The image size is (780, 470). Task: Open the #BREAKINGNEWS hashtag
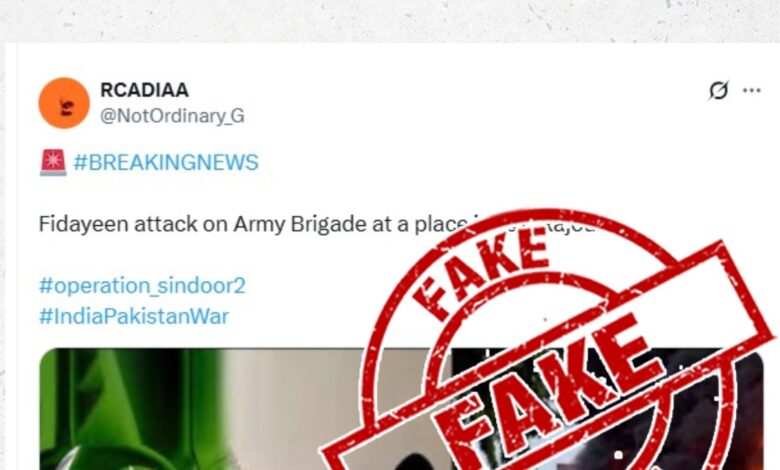[x=166, y=163]
